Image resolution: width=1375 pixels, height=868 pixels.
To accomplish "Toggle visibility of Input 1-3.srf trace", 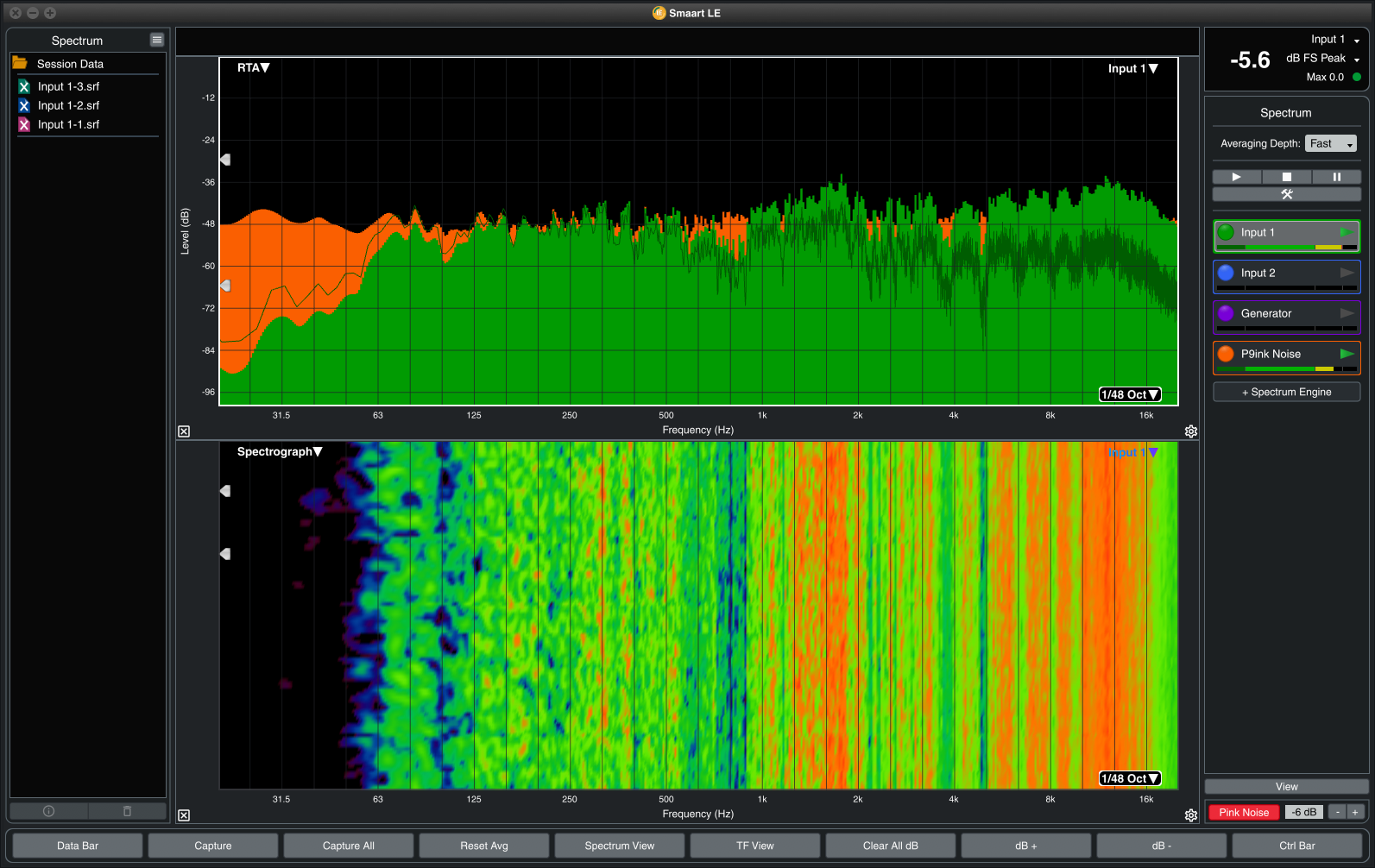I will [24, 86].
